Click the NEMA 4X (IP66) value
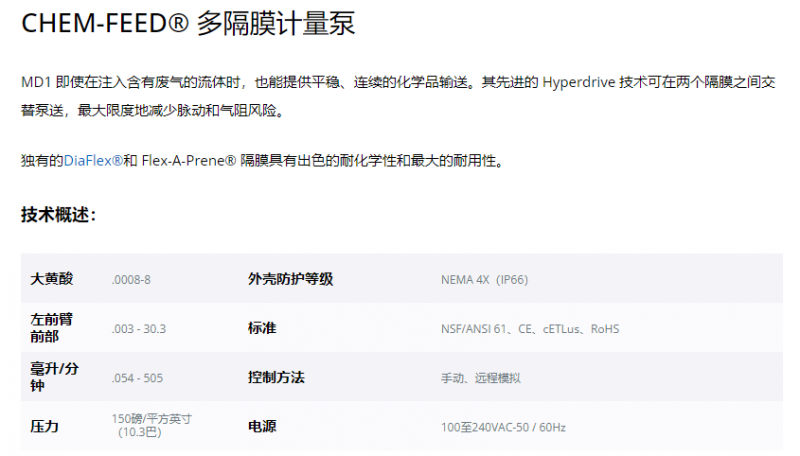Screen dimensions: 800x456 click(484, 279)
